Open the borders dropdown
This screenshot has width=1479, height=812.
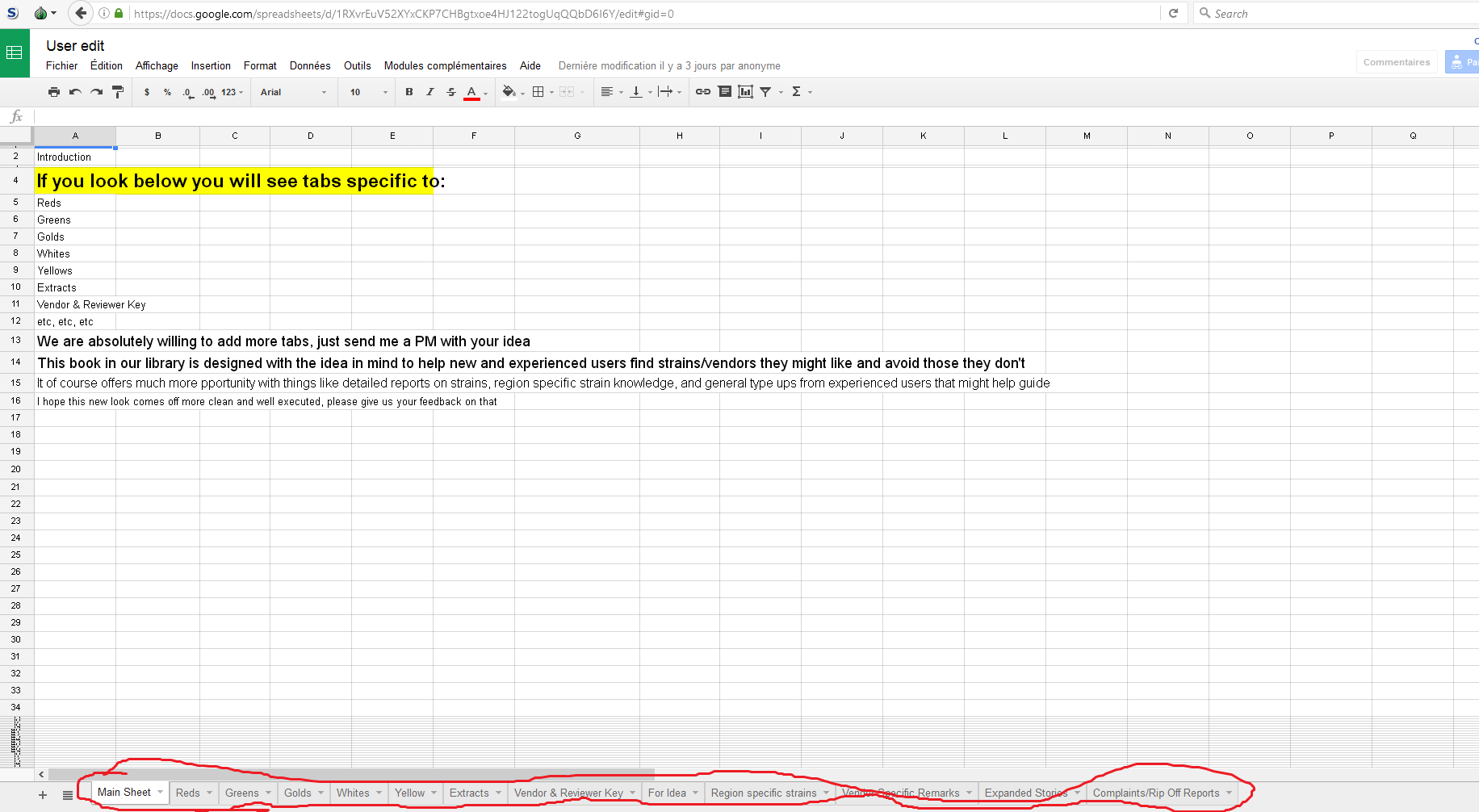coord(543,92)
